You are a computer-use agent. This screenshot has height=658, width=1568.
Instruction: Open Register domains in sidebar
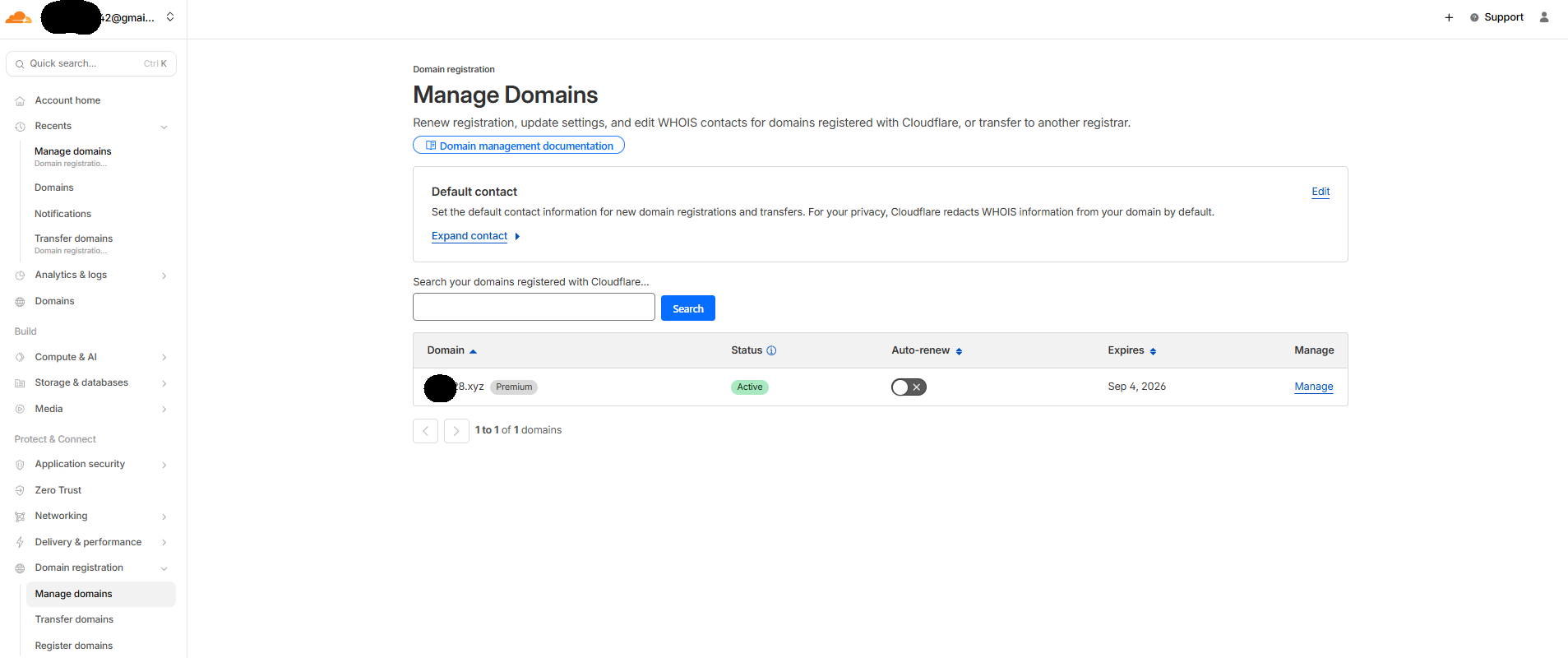tap(74, 646)
